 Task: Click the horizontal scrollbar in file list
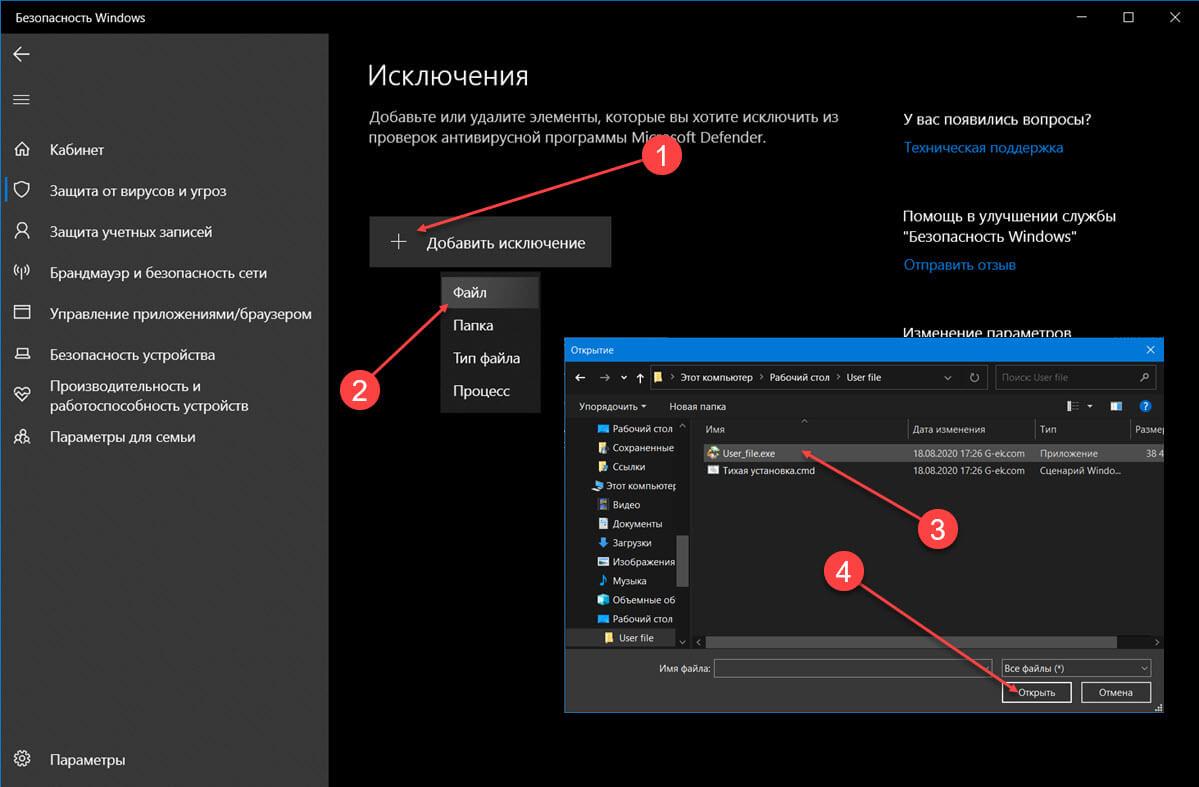[911, 642]
